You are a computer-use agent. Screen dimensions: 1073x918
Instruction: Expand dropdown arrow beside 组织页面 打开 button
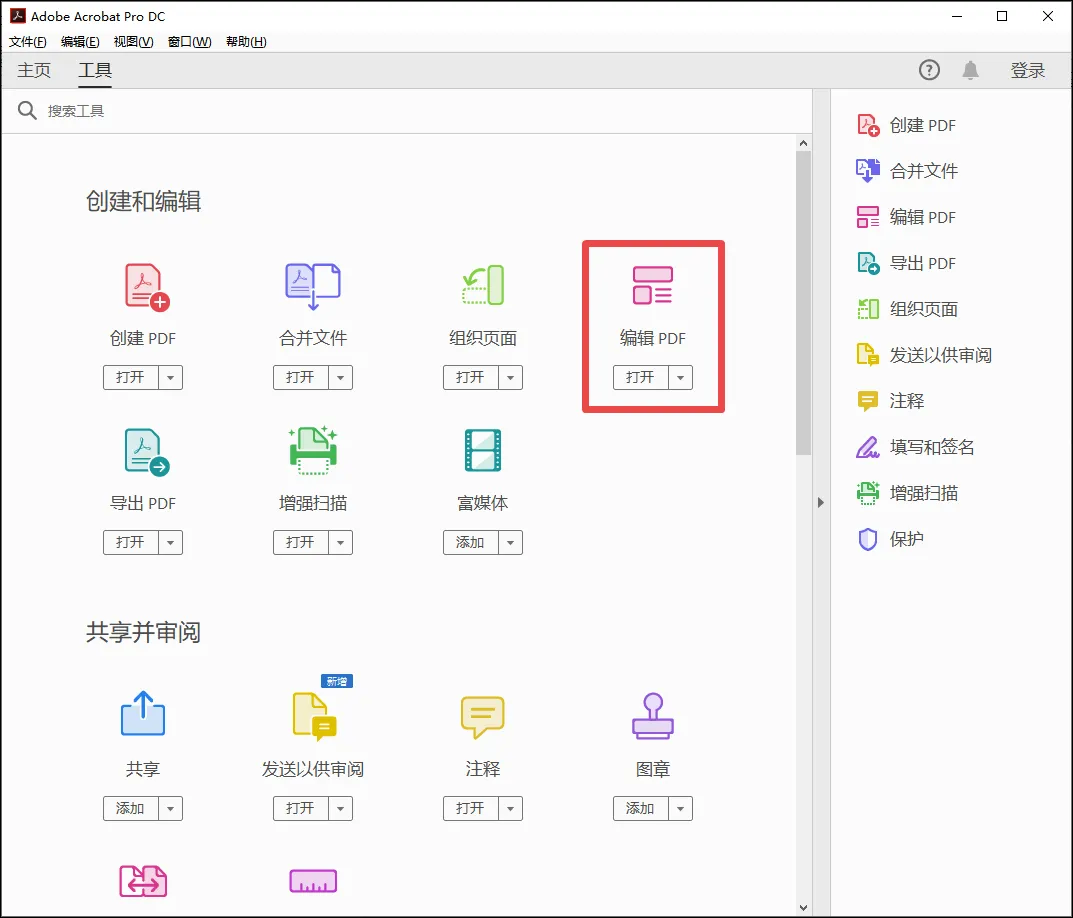tap(510, 377)
